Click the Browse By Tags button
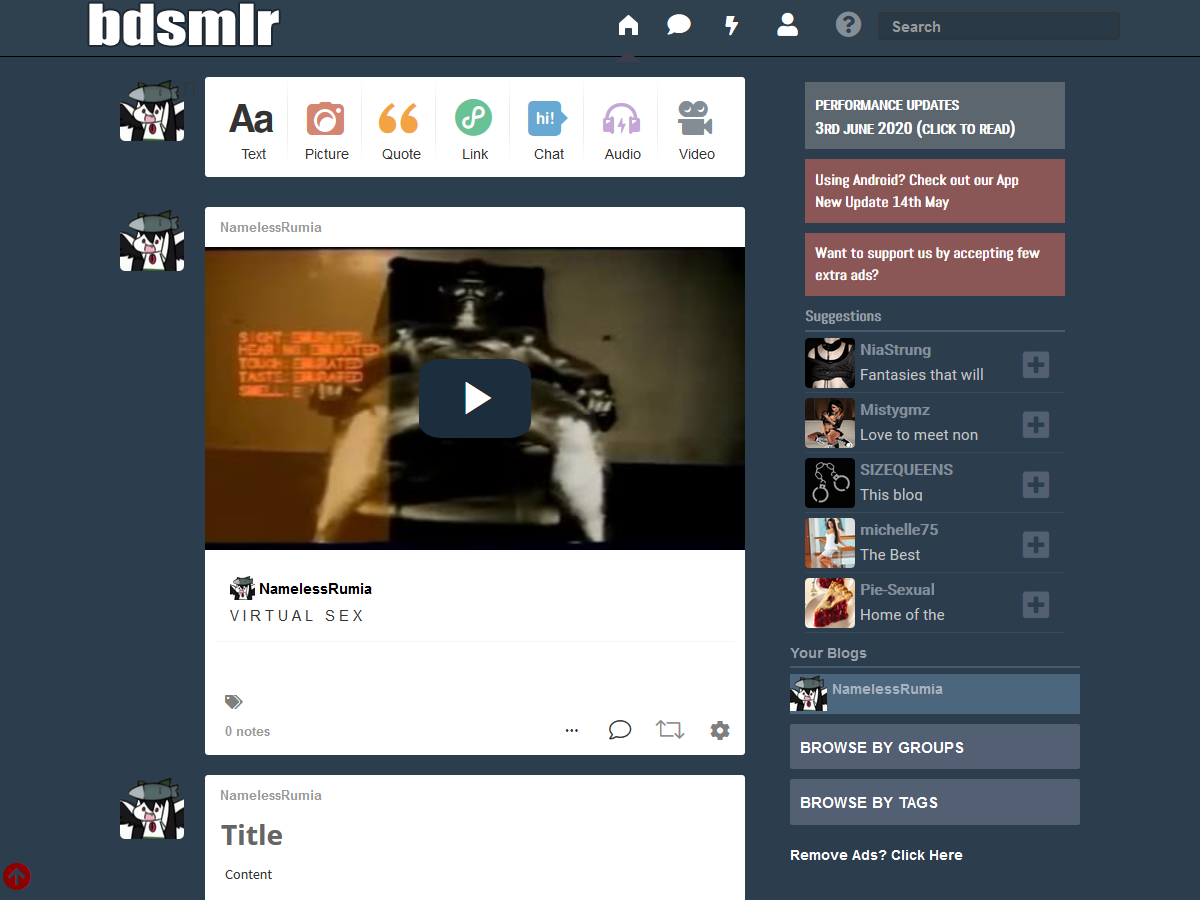1200x900 pixels. [934, 802]
